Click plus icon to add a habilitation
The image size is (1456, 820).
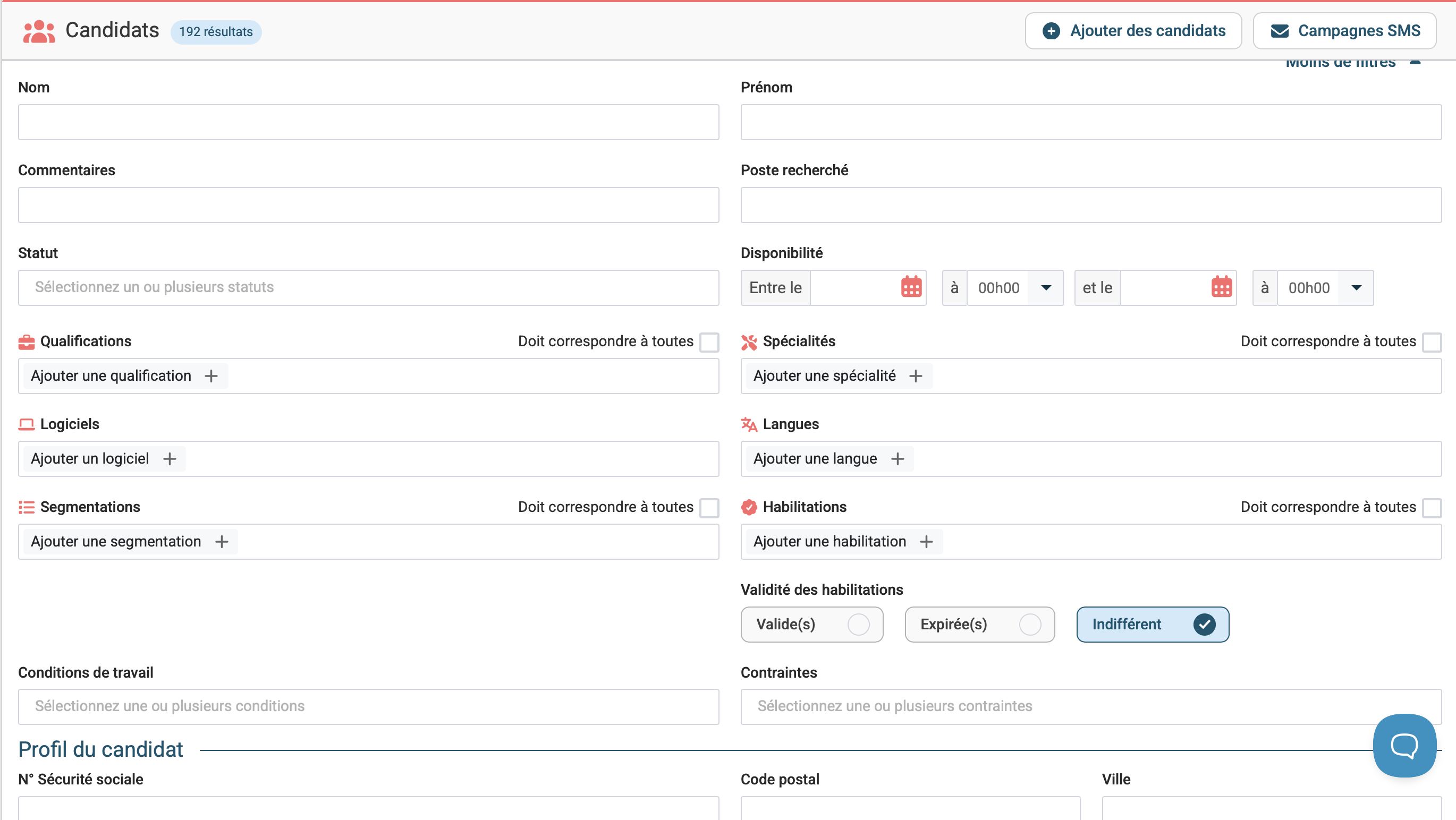926,542
